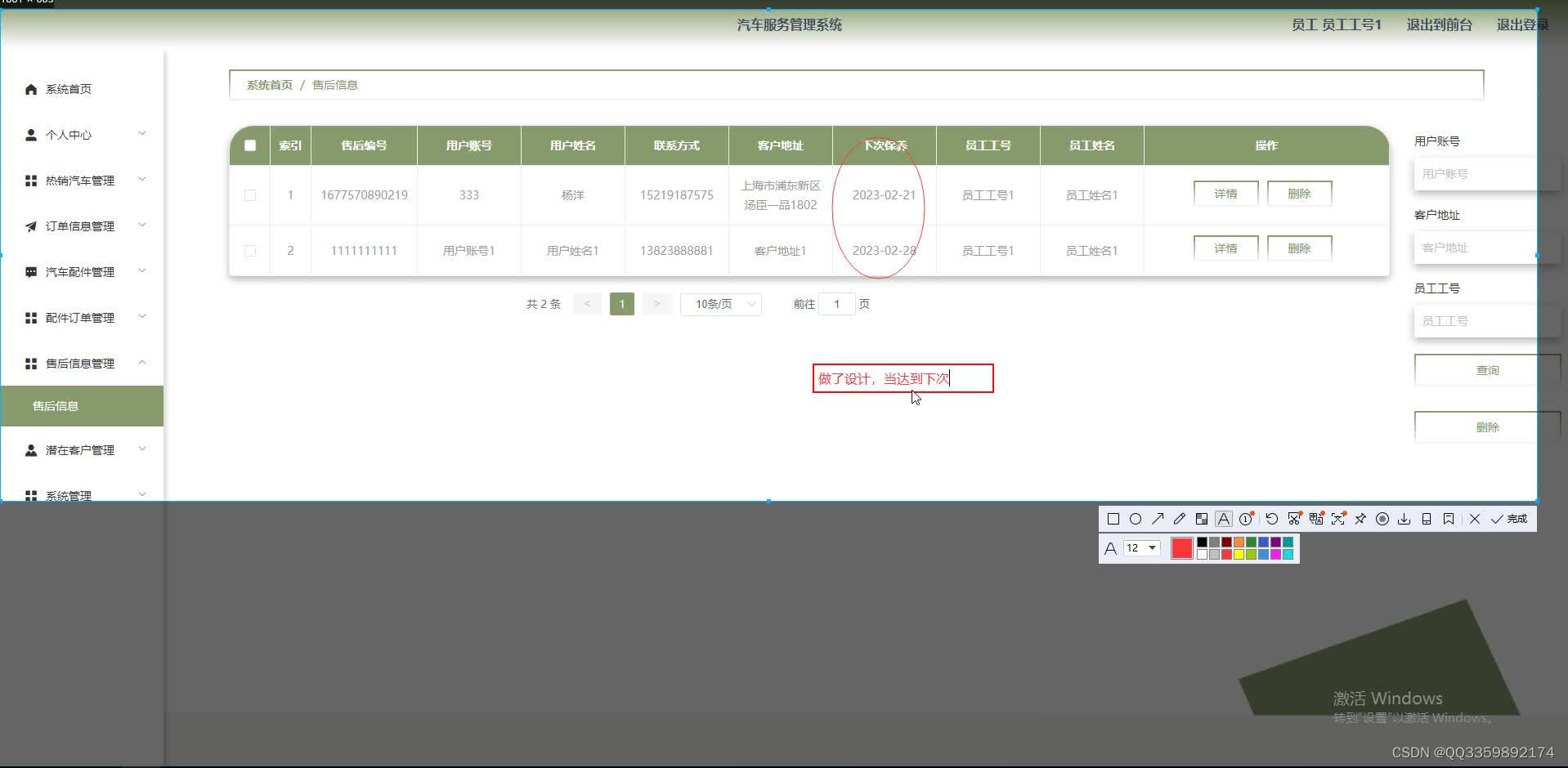Click the paper plane icon beside 订单信息管理
Screen dimensions: 1568x768
(x=31, y=226)
